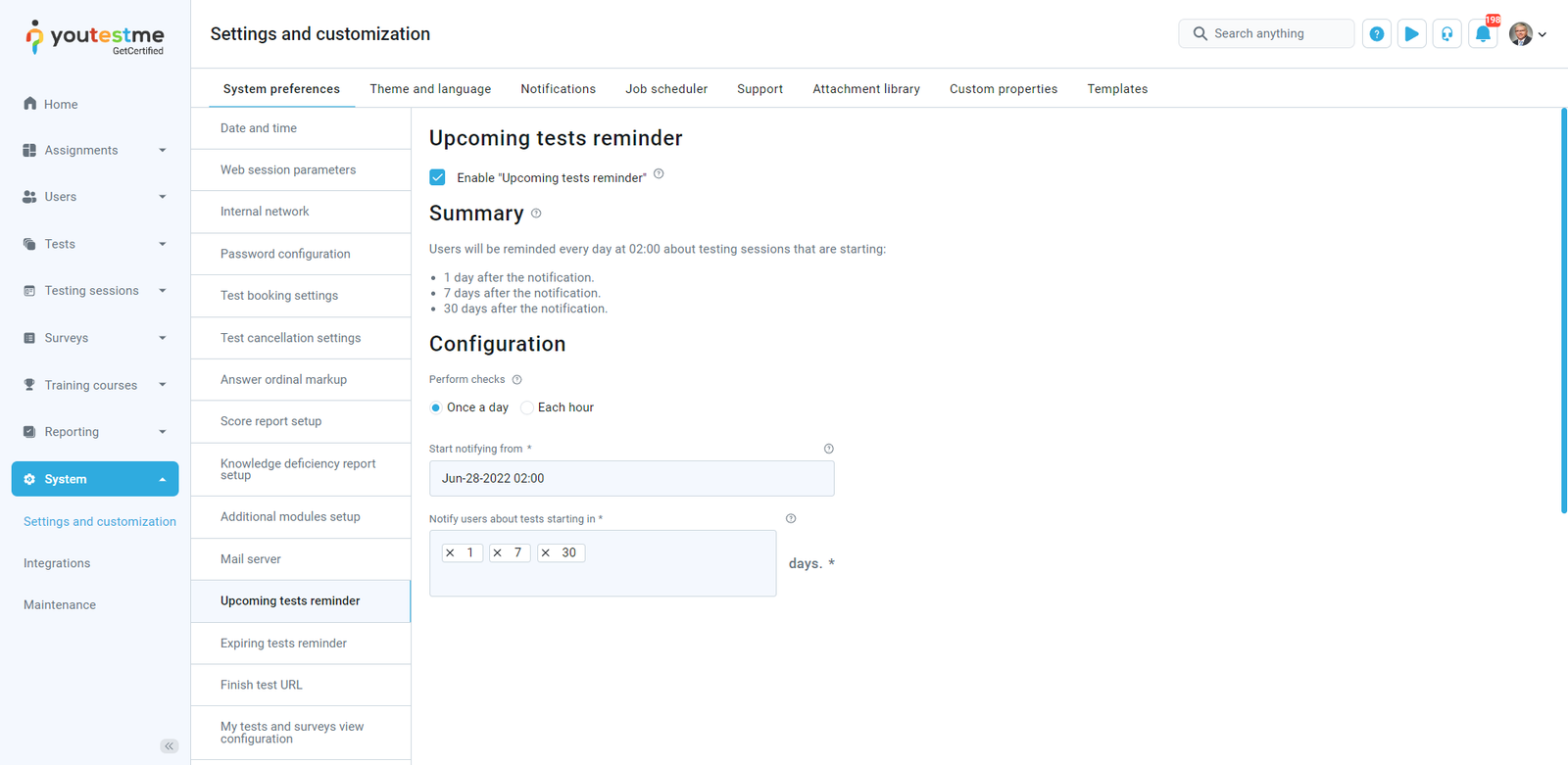Uncheck Enable Upcoming tests reminder checkbox
The image size is (1568, 765).
(x=438, y=177)
